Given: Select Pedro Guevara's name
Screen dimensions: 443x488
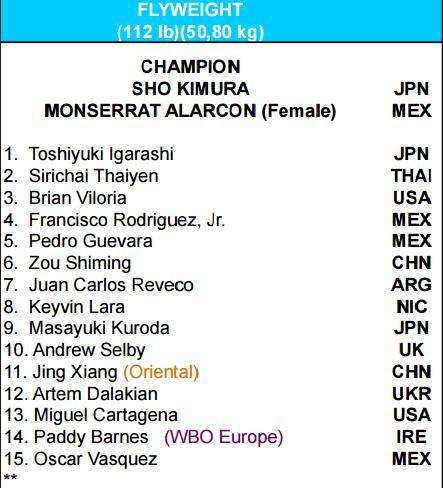Looking at the screenshot, I should [x=91, y=241].
